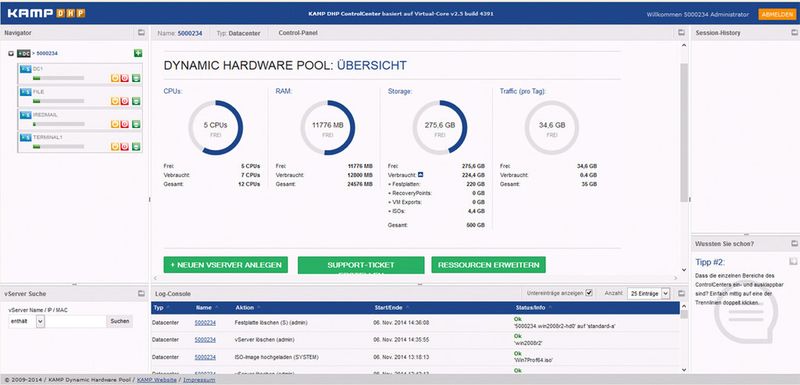Screen dimensions: 800x385
Task: Click the SUPPORT-TICKET button
Action: 361,265
